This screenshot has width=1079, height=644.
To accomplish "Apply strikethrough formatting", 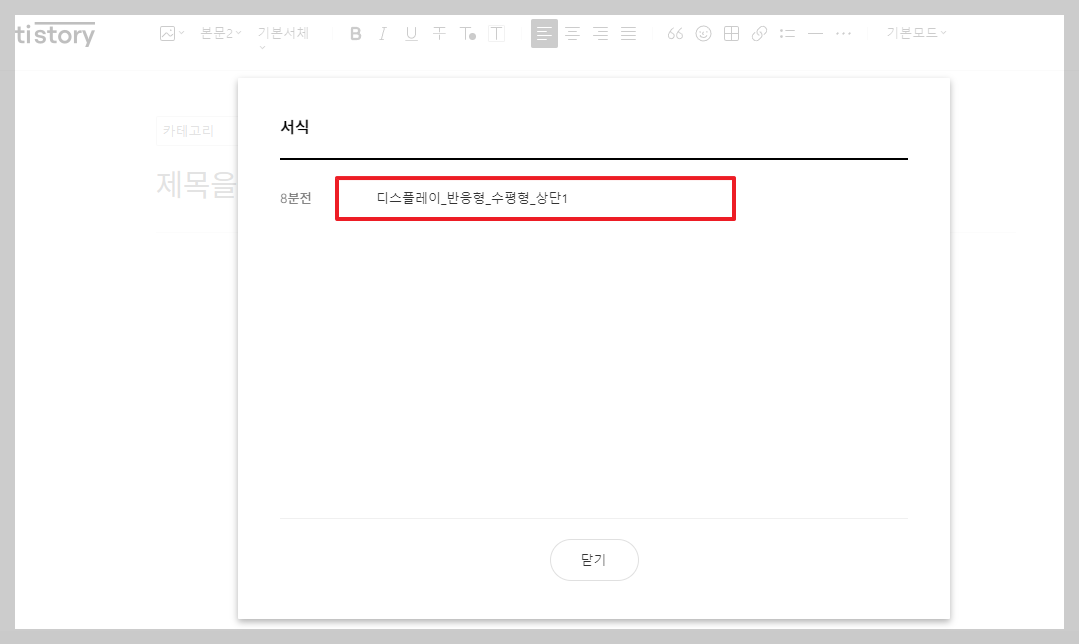I will tap(439, 33).
